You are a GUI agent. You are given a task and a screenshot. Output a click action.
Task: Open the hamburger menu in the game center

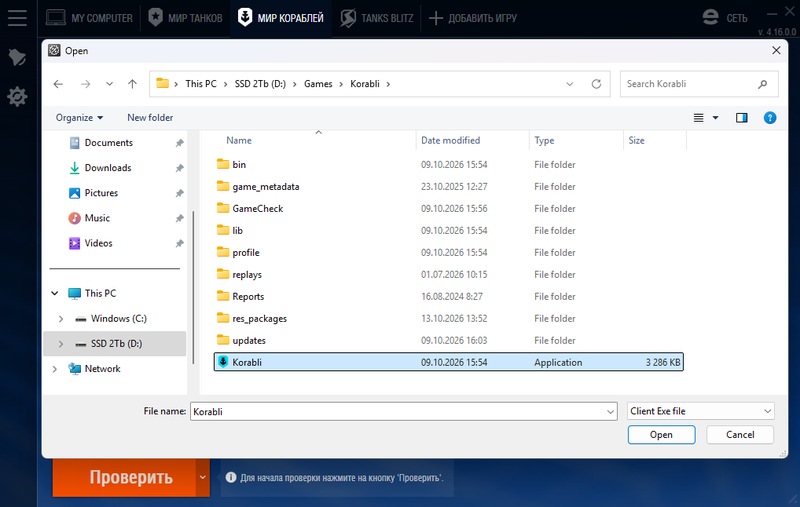pos(17,18)
